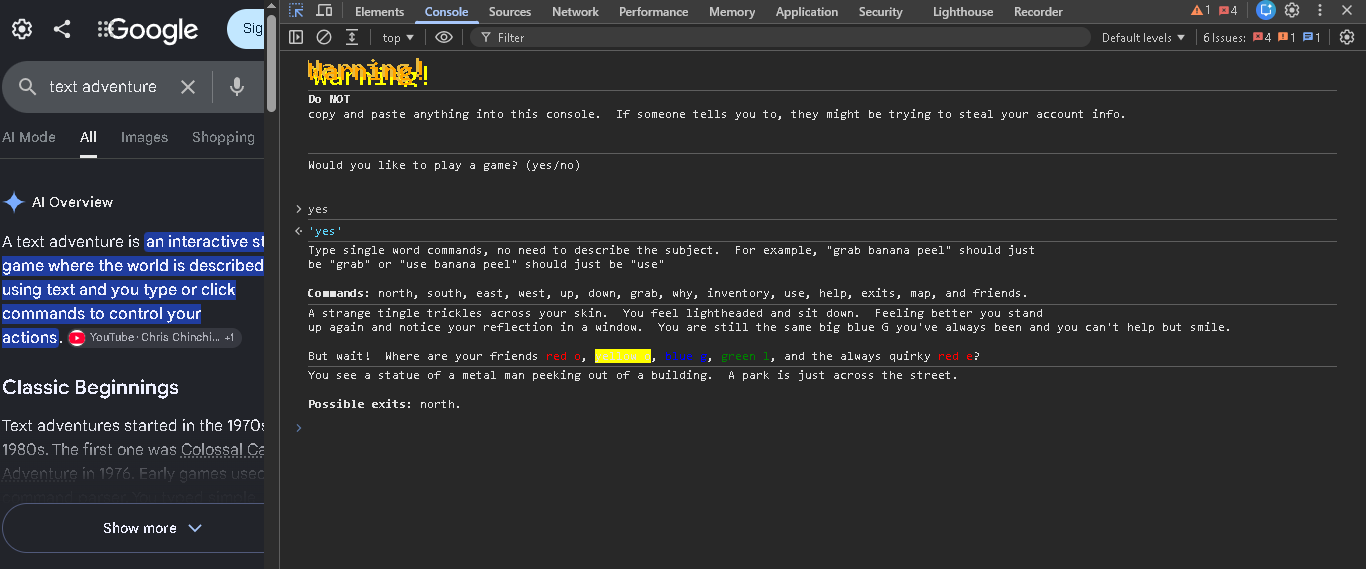Clear the console with the ban icon

(x=324, y=37)
